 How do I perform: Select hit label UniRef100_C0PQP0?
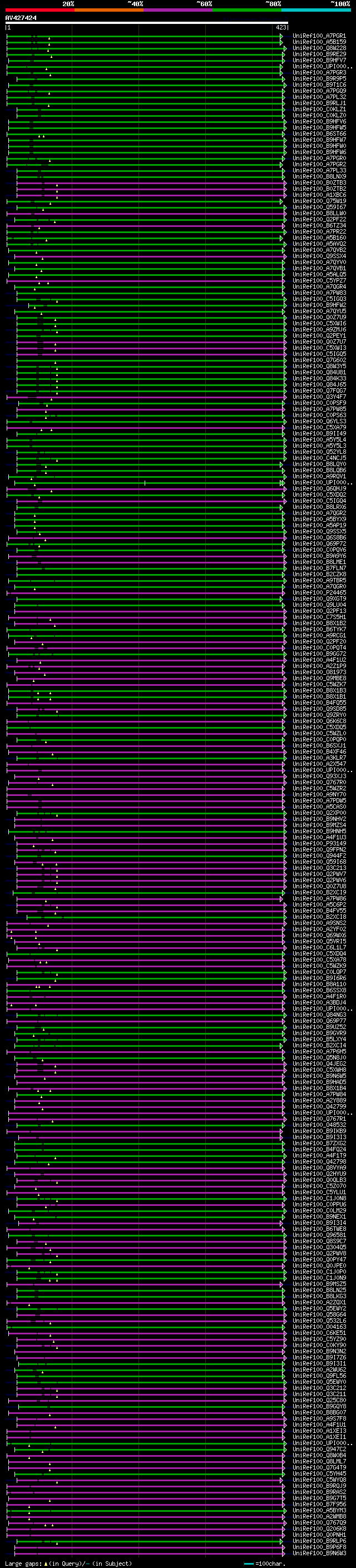[x=319, y=740]
